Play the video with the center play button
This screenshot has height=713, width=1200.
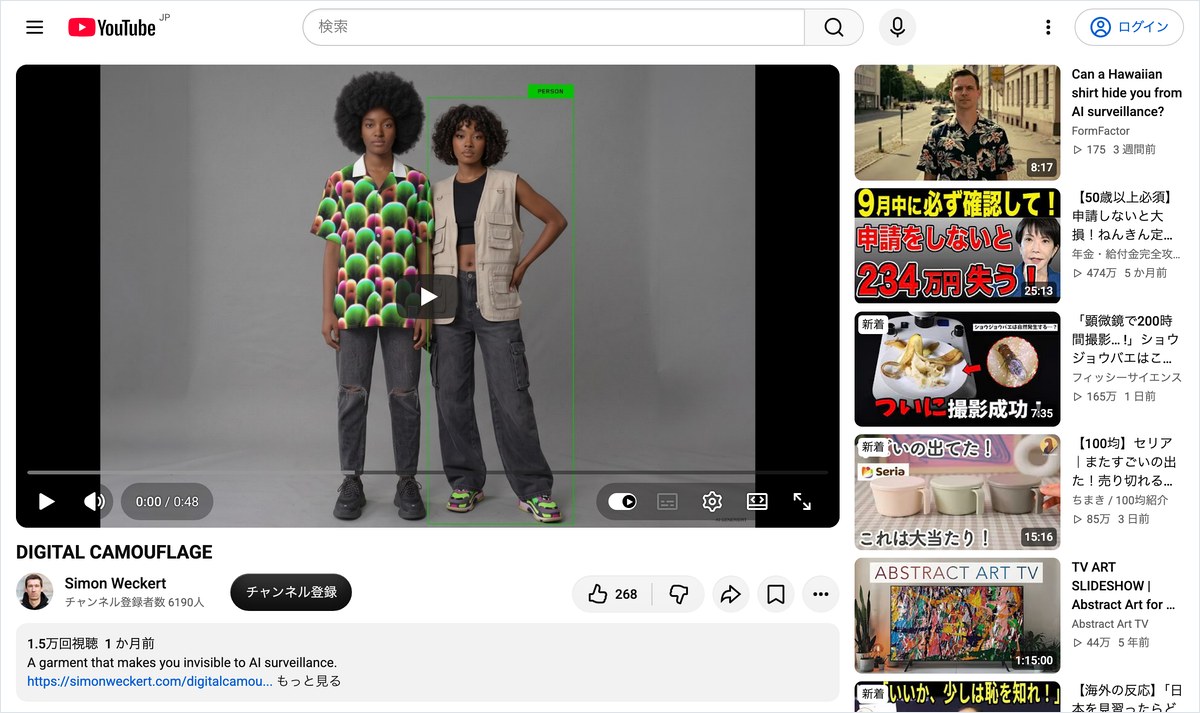point(428,296)
